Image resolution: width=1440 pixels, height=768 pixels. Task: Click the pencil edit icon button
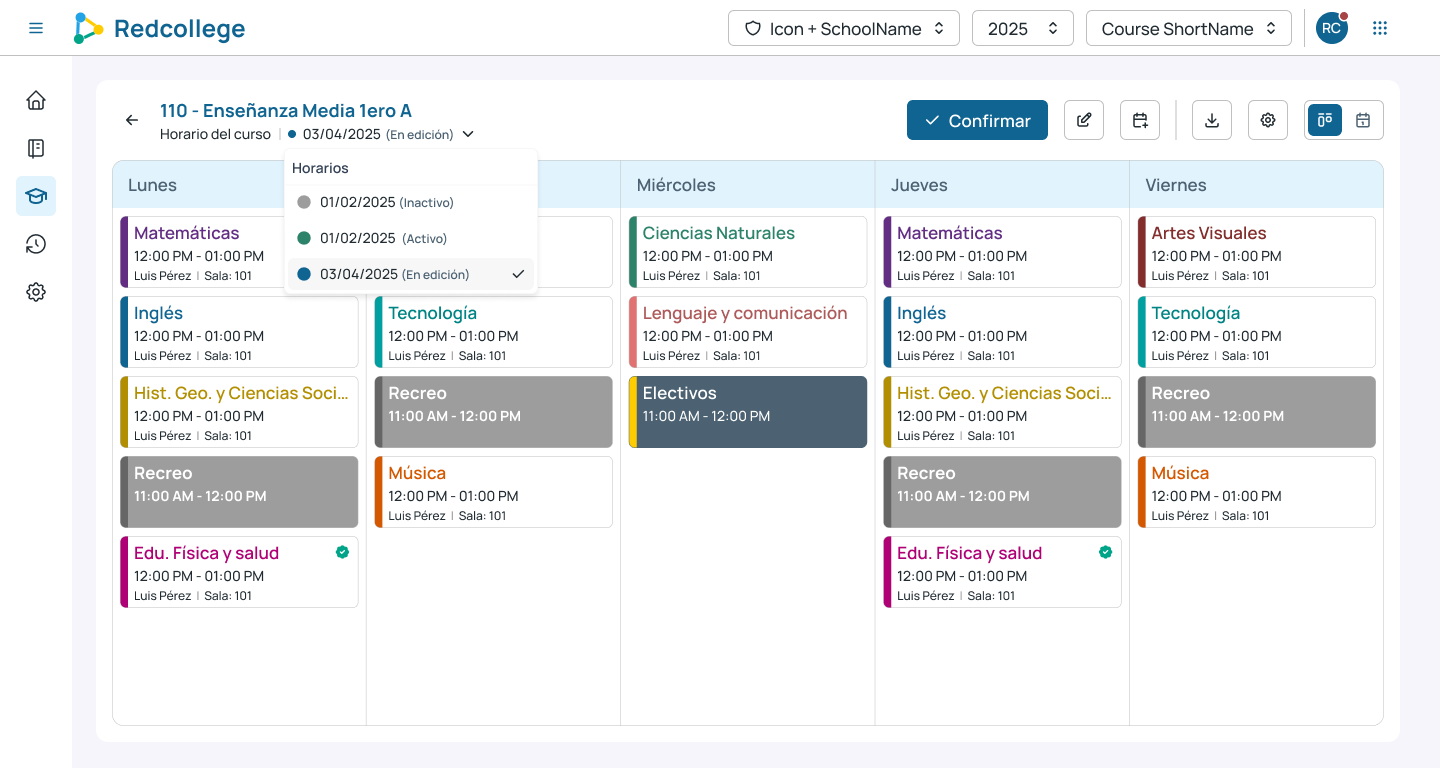[x=1084, y=120]
